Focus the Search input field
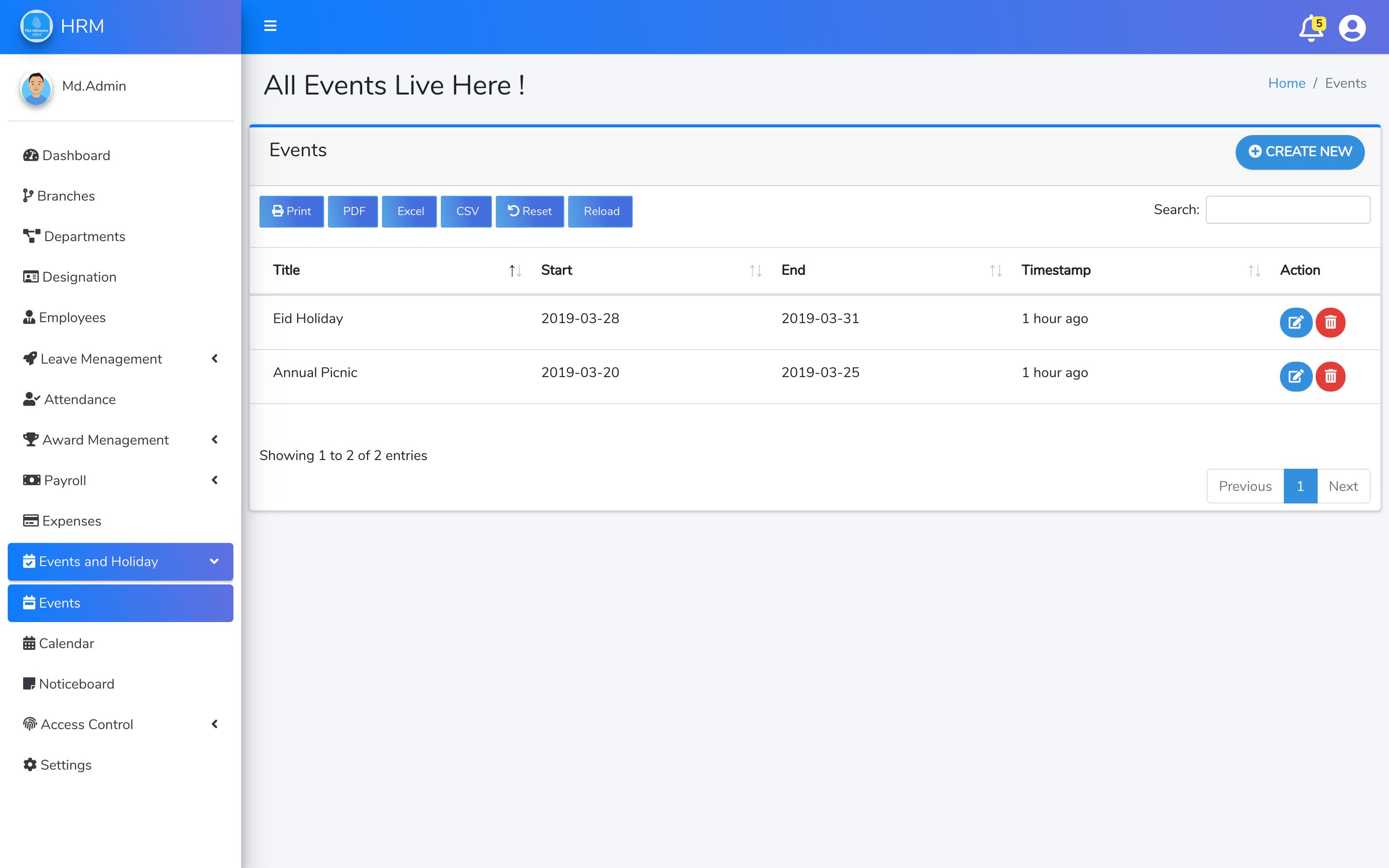 [1287, 210]
